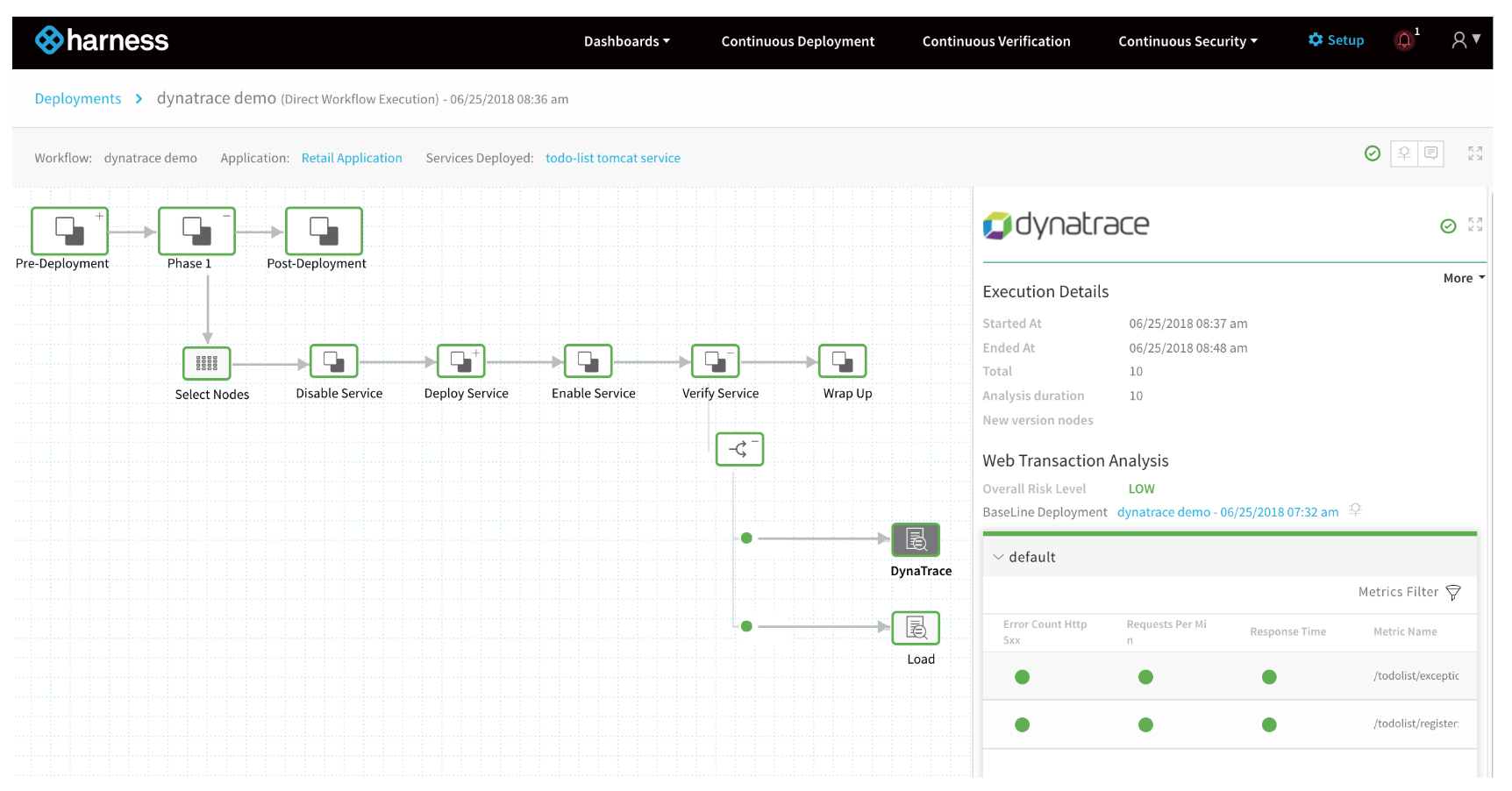Select the Phase 1 node
This screenshot has height=791, width=1512.
(x=196, y=232)
